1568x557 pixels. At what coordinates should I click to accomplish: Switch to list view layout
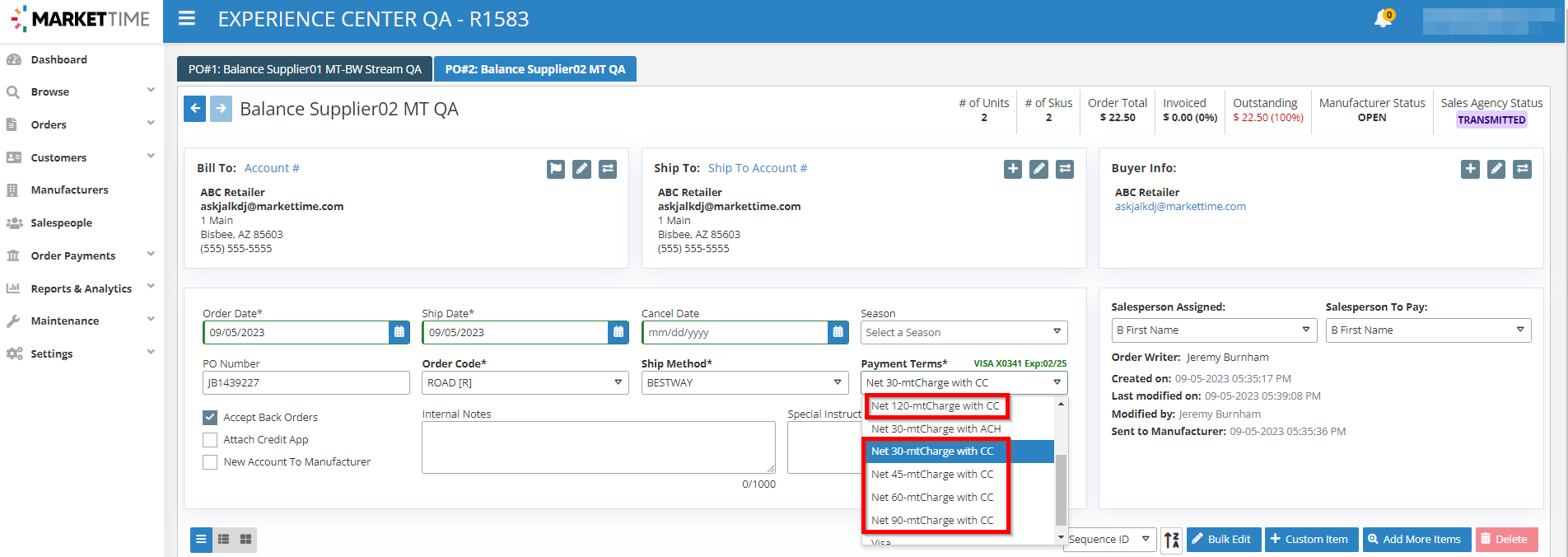coord(201,540)
